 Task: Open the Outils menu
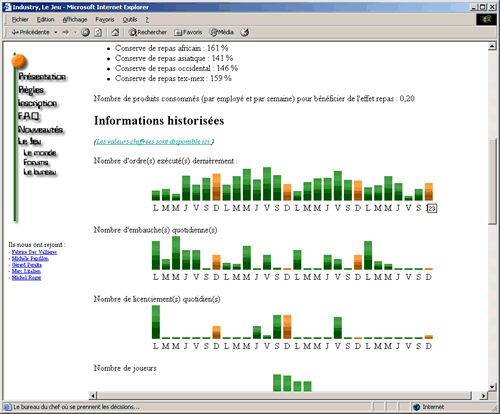pos(130,20)
